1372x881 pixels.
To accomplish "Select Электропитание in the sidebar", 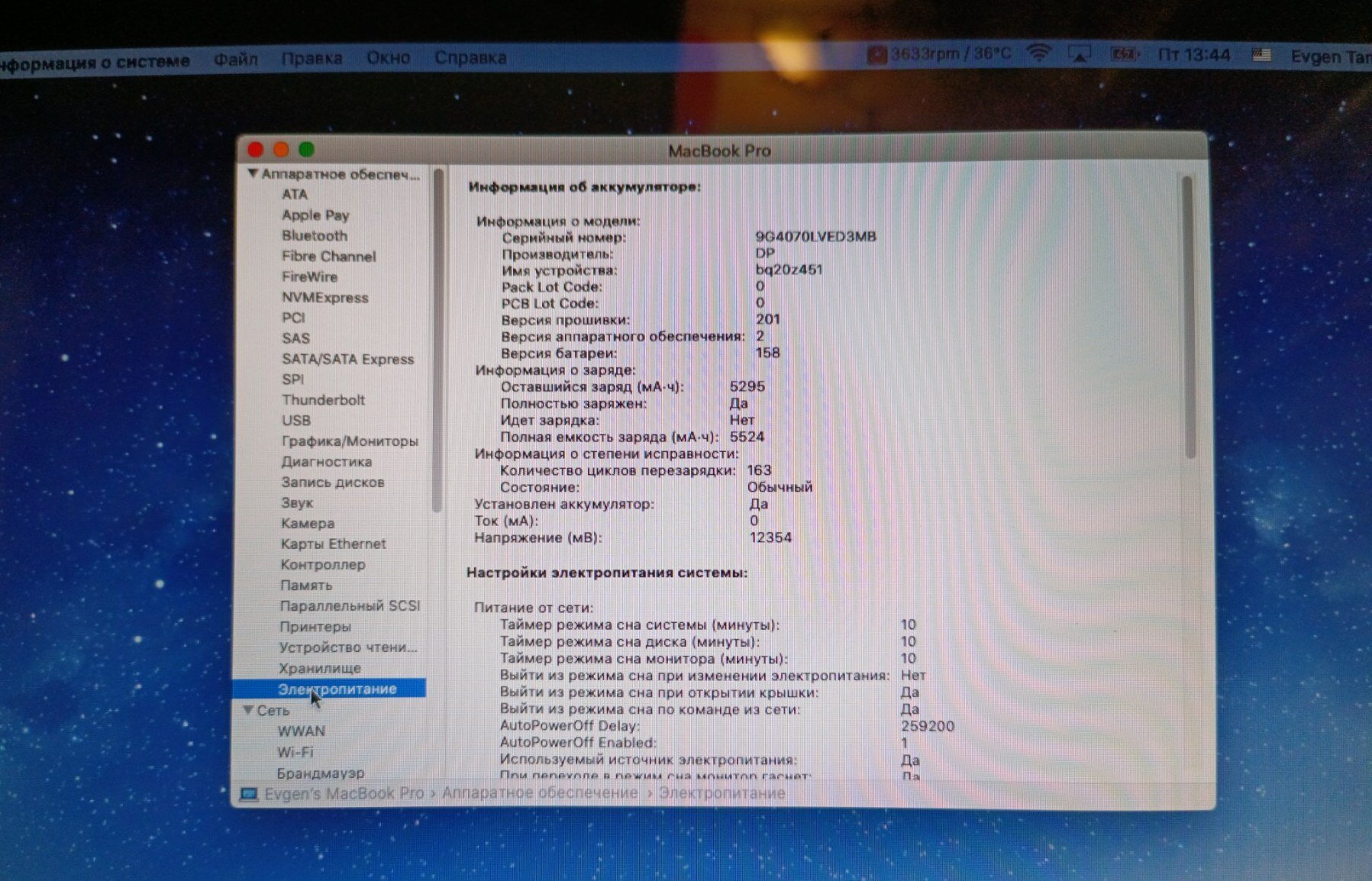I will (330, 689).
